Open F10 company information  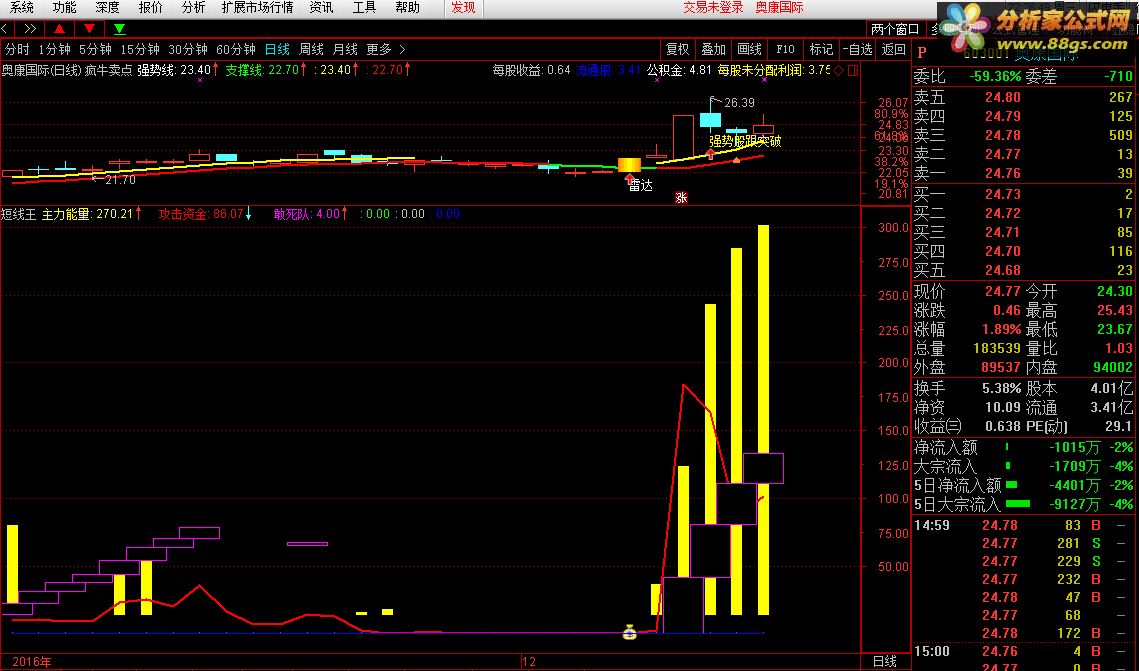coord(785,49)
